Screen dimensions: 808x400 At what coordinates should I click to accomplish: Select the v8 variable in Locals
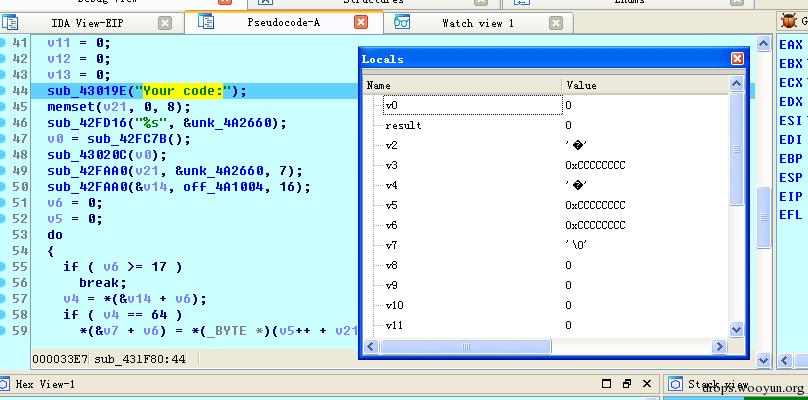point(392,265)
